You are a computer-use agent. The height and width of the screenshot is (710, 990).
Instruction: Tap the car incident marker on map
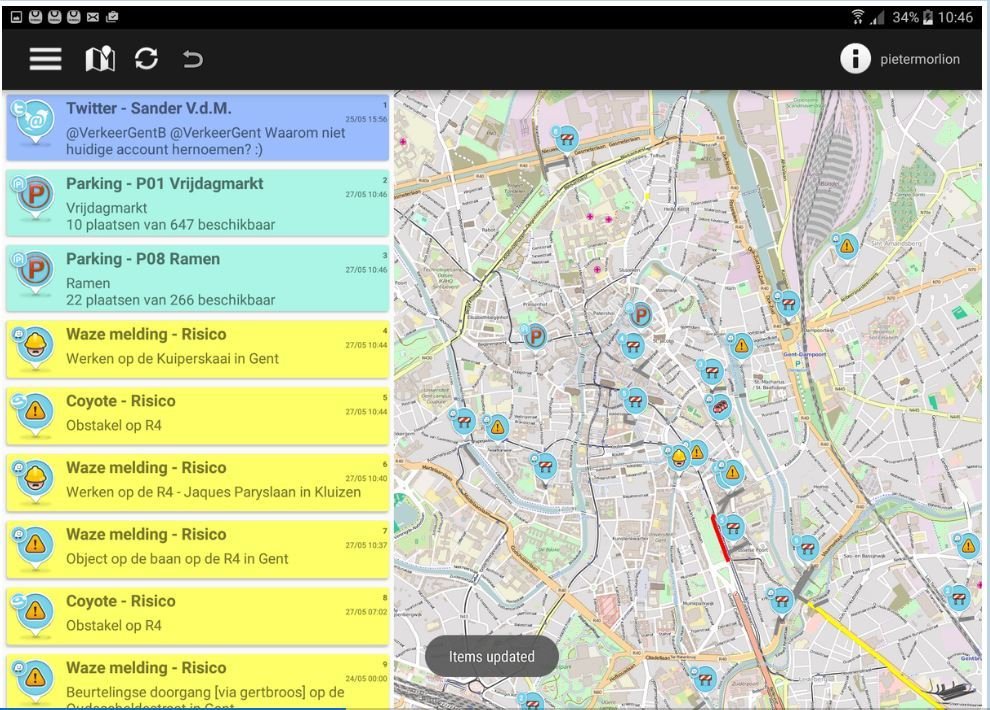[719, 407]
